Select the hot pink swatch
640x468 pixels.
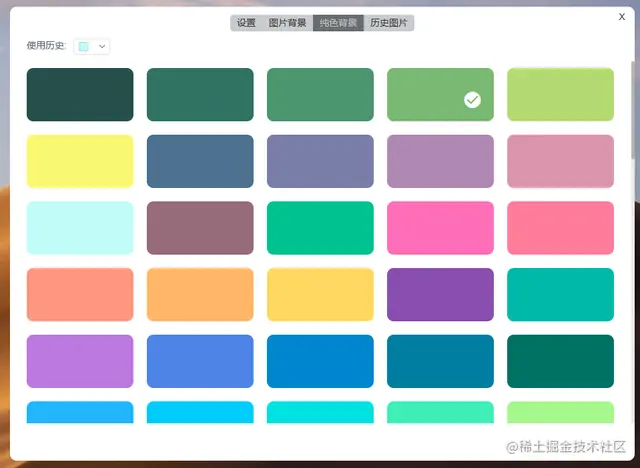pos(440,228)
